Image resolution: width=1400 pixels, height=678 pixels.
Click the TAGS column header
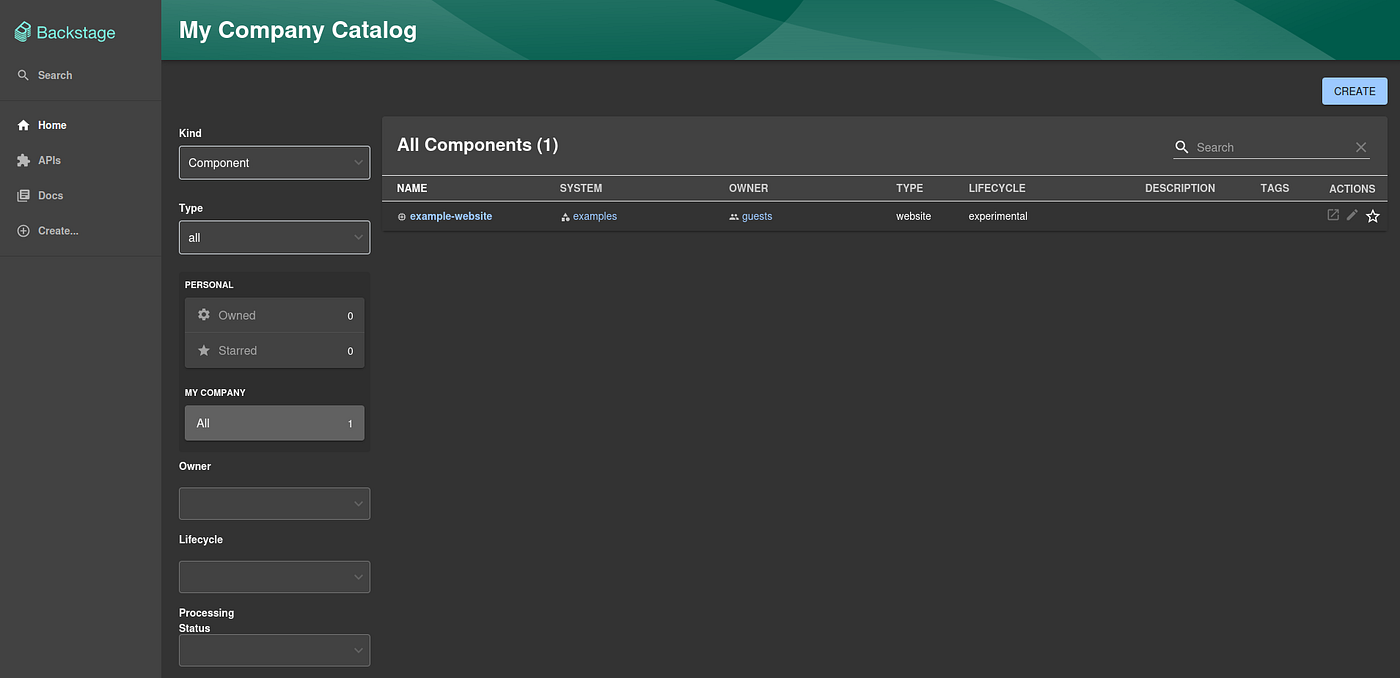pos(1275,188)
